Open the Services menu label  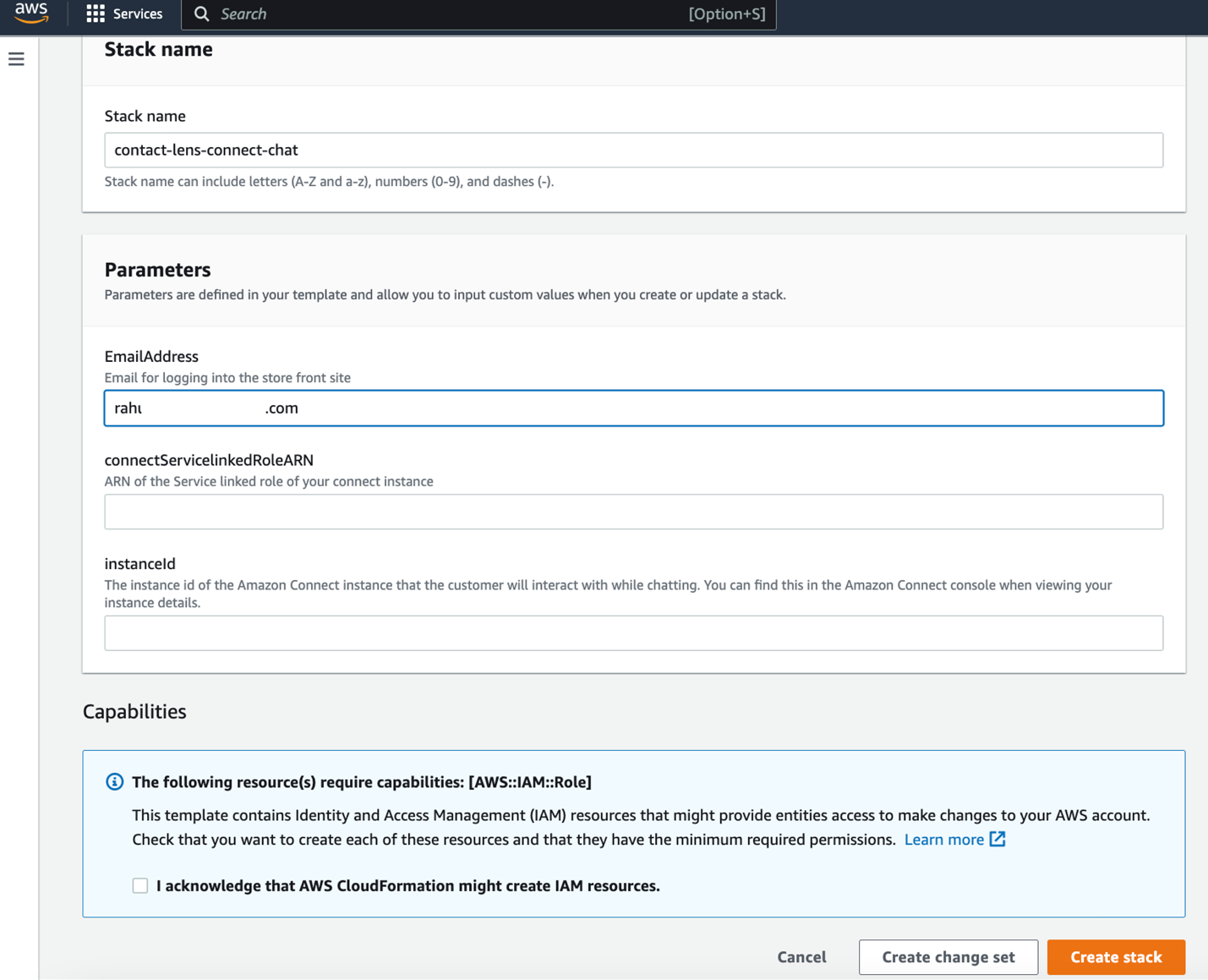138,14
